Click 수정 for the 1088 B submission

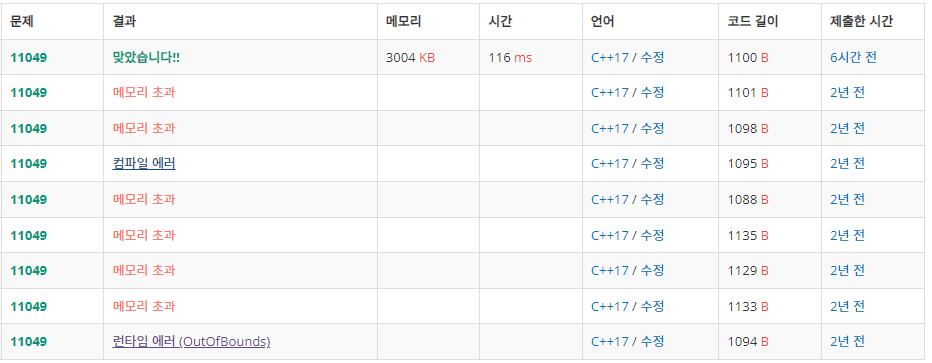pyautogui.click(x=652, y=199)
